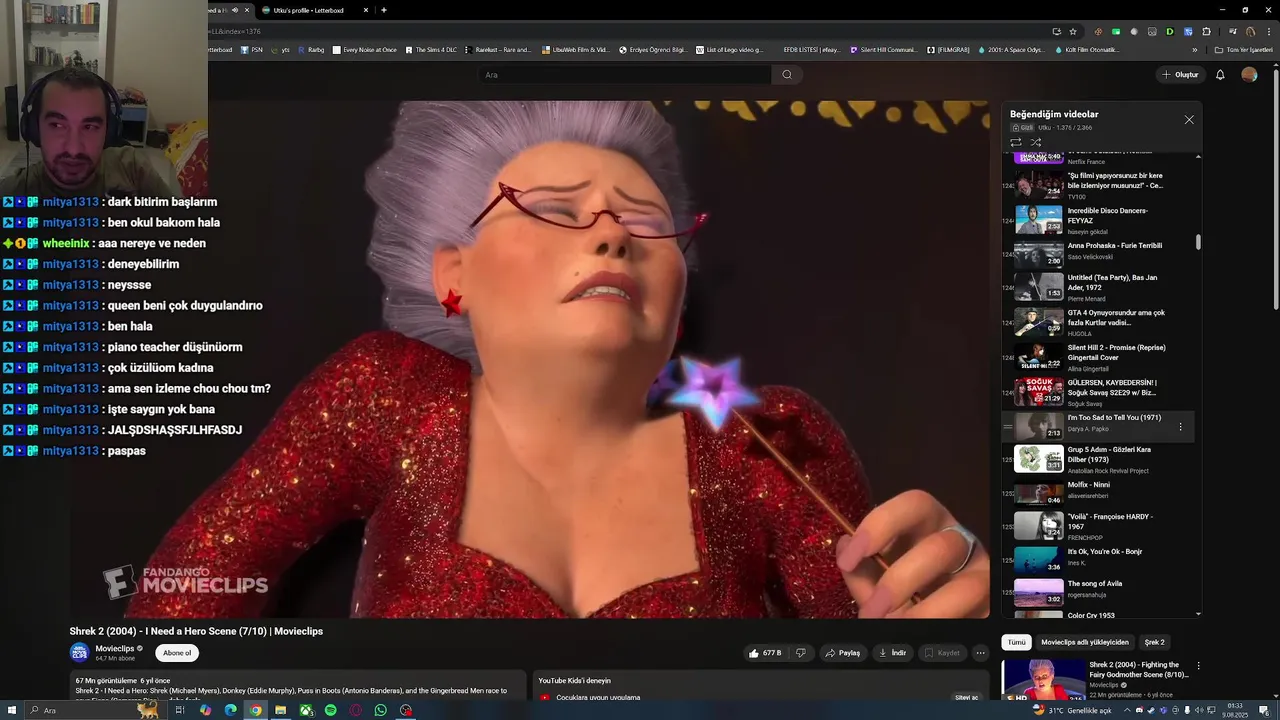This screenshot has width=1280, height=720.
Task: Open options for I'm Too Sad to Tell You
Action: pos(1180,427)
